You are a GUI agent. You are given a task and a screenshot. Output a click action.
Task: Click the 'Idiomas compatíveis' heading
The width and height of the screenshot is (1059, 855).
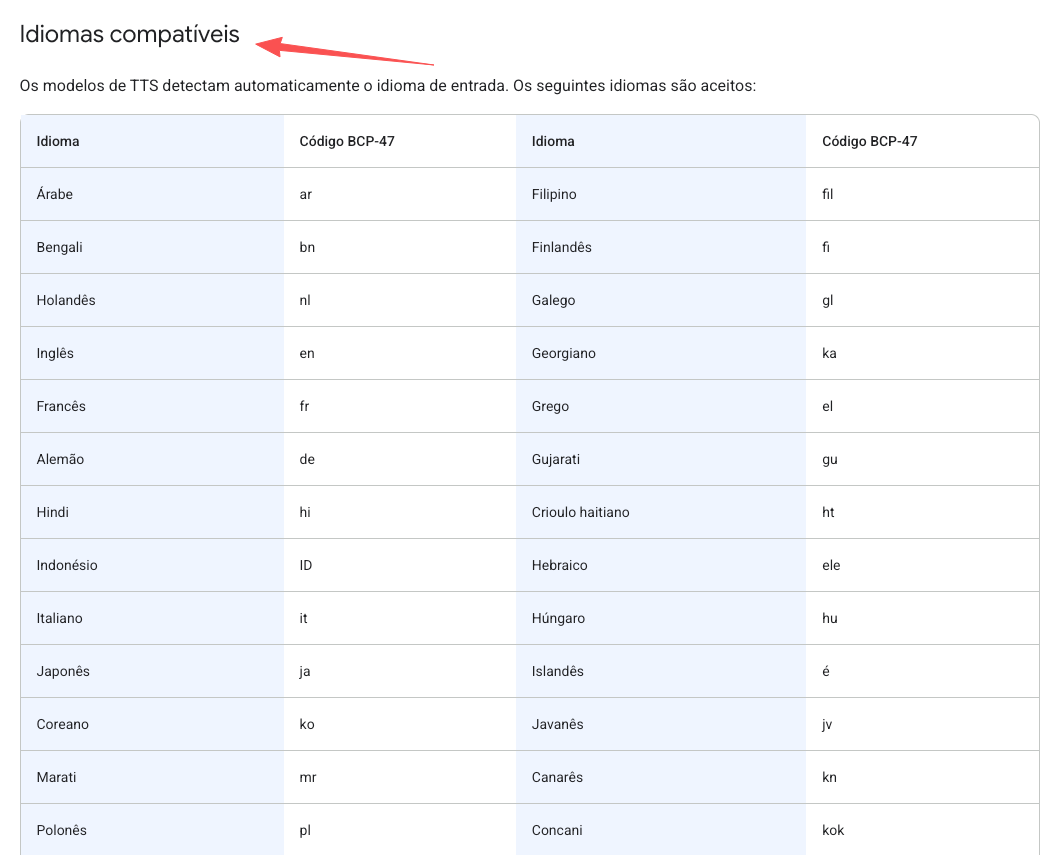tap(129, 34)
